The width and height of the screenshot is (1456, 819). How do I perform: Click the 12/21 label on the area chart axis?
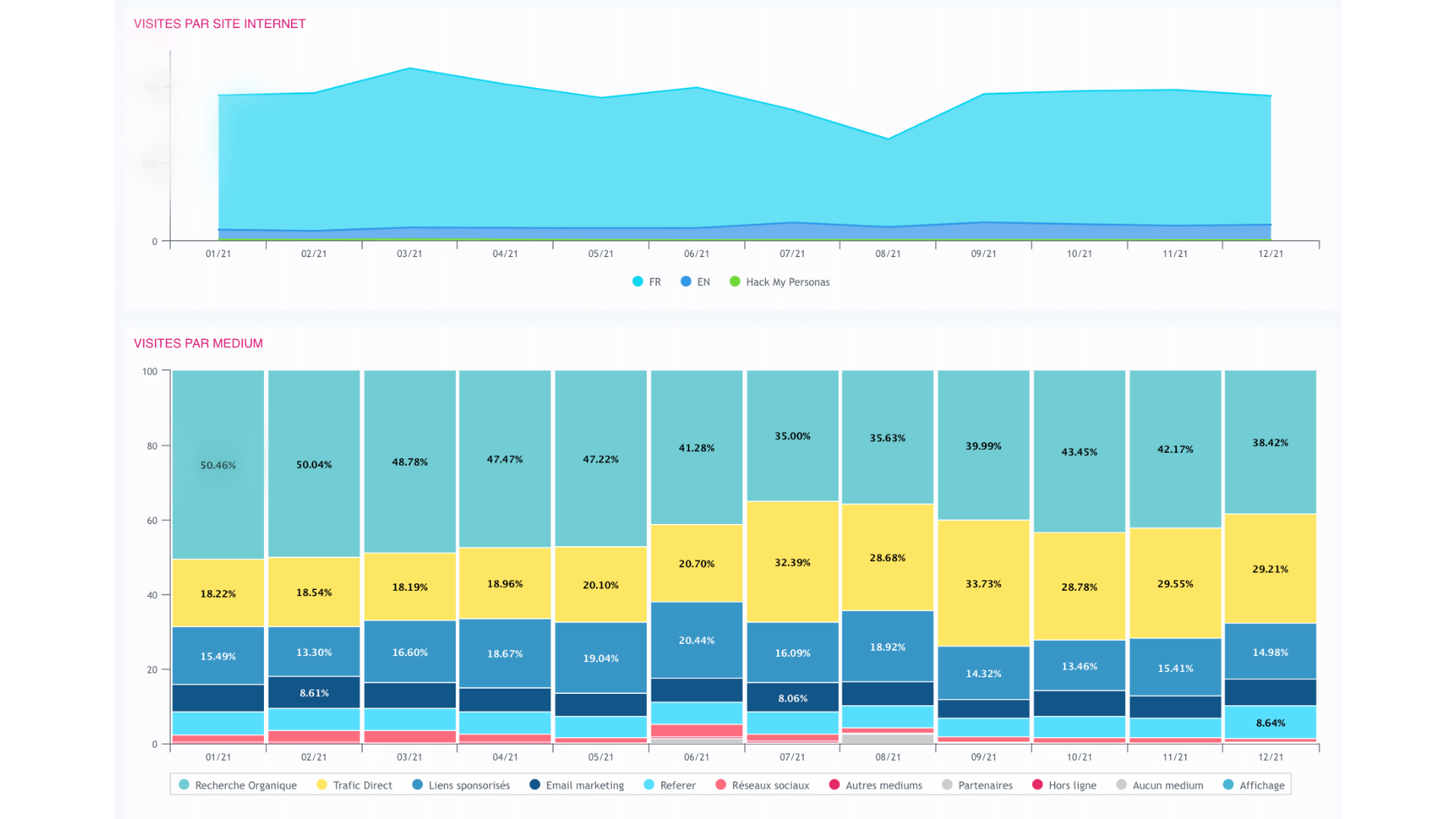[x=1270, y=253]
